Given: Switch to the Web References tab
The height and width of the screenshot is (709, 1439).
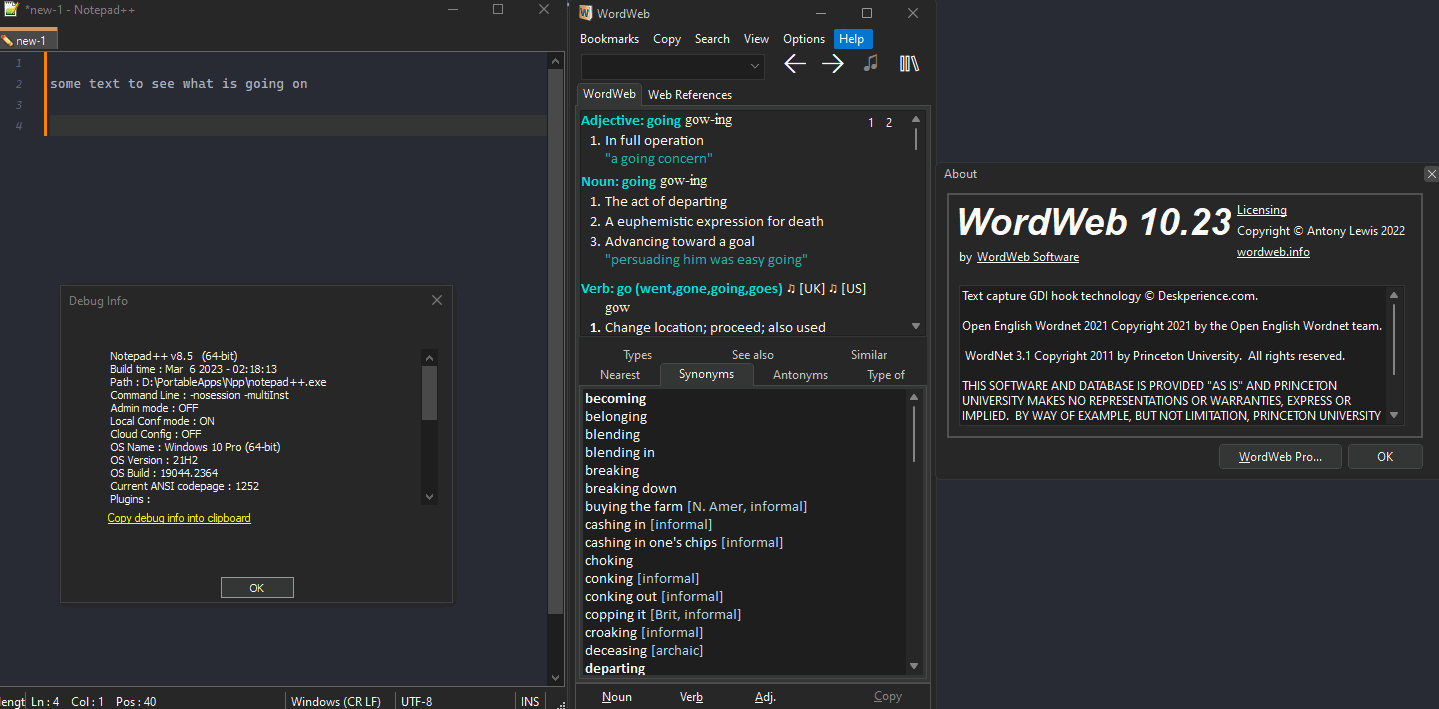Looking at the screenshot, I should (x=689, y=94).
